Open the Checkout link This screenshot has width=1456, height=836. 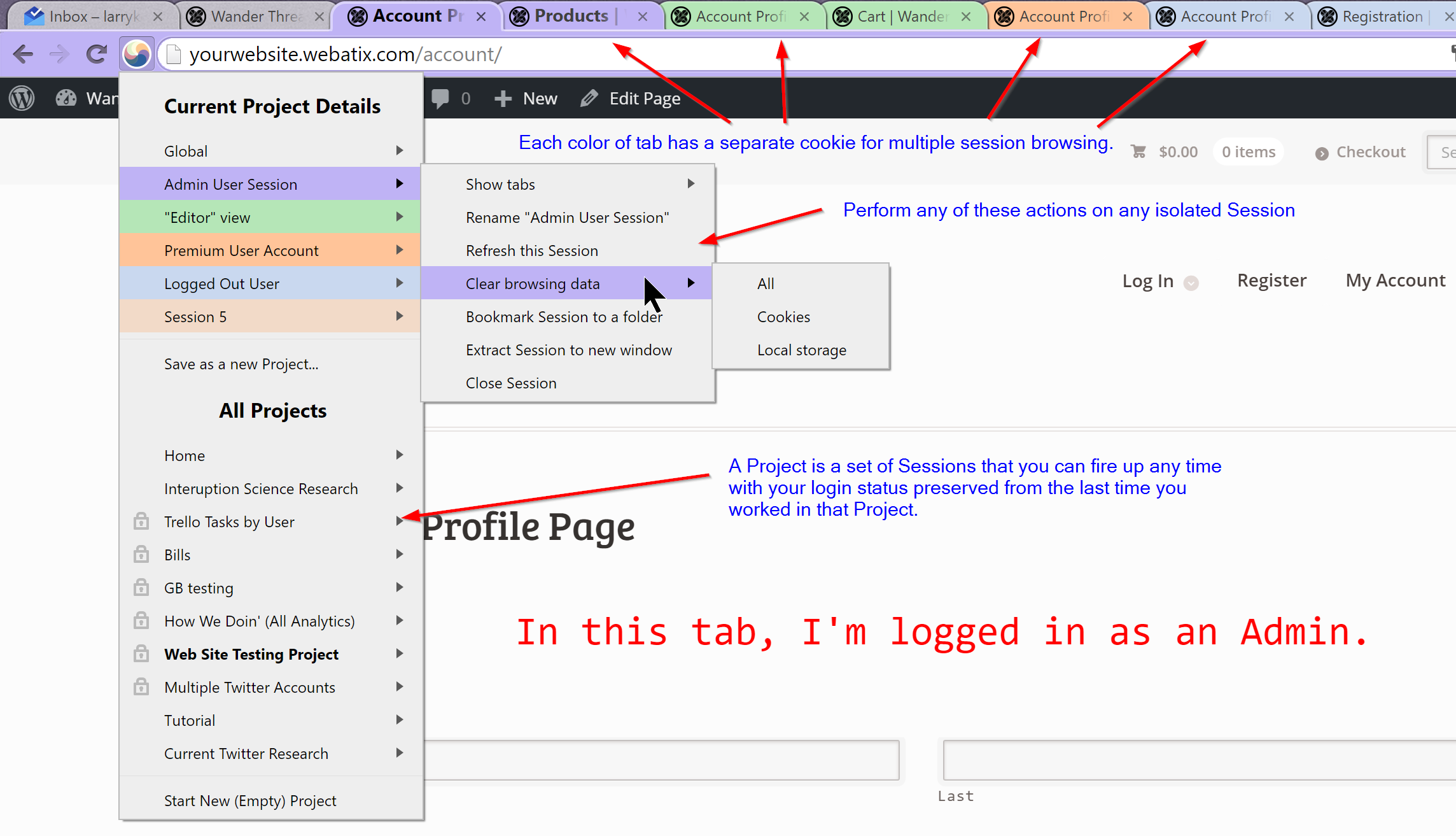1370,152
